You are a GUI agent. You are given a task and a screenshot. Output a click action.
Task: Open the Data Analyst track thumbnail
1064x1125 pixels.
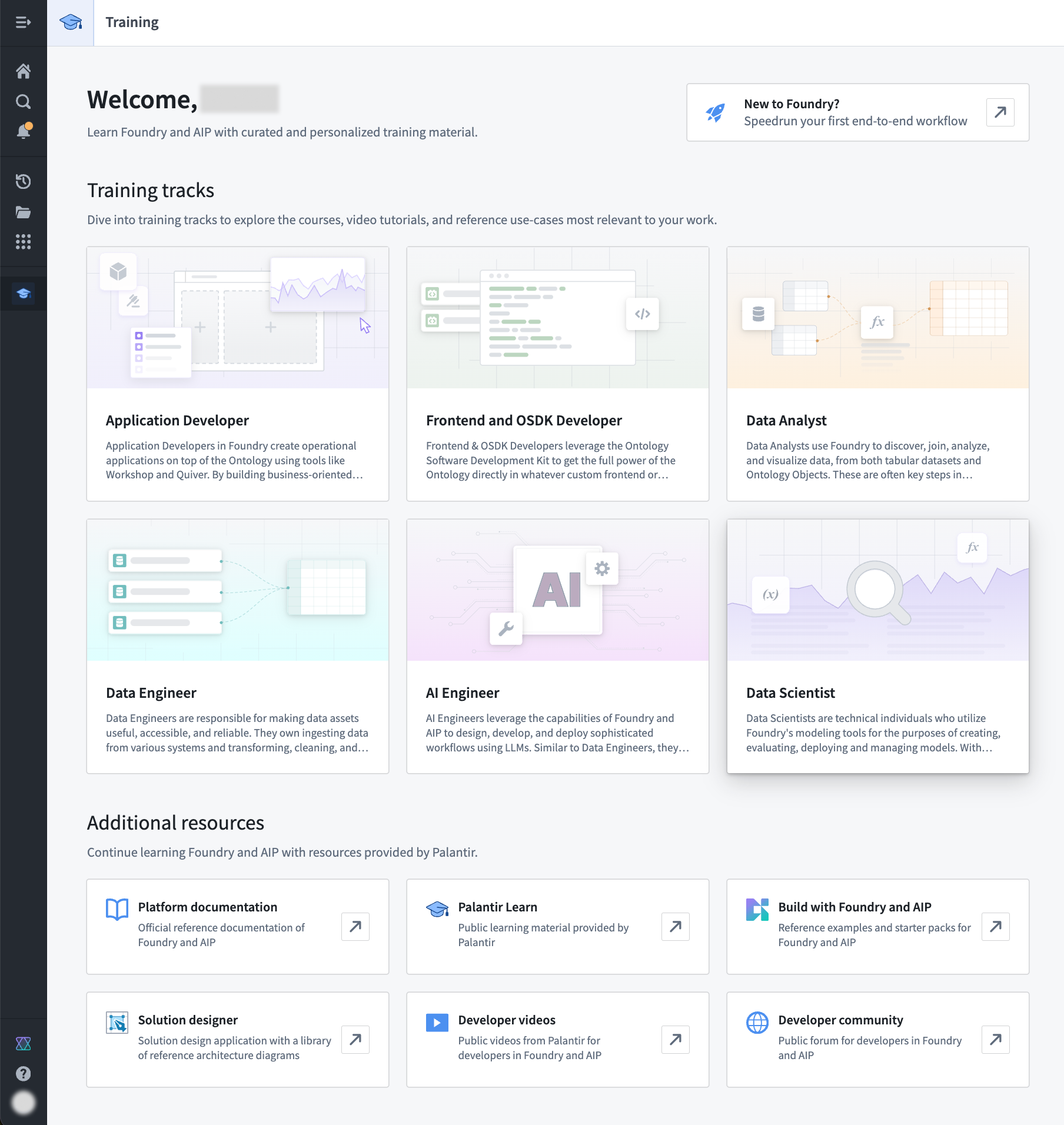(878, 318)
